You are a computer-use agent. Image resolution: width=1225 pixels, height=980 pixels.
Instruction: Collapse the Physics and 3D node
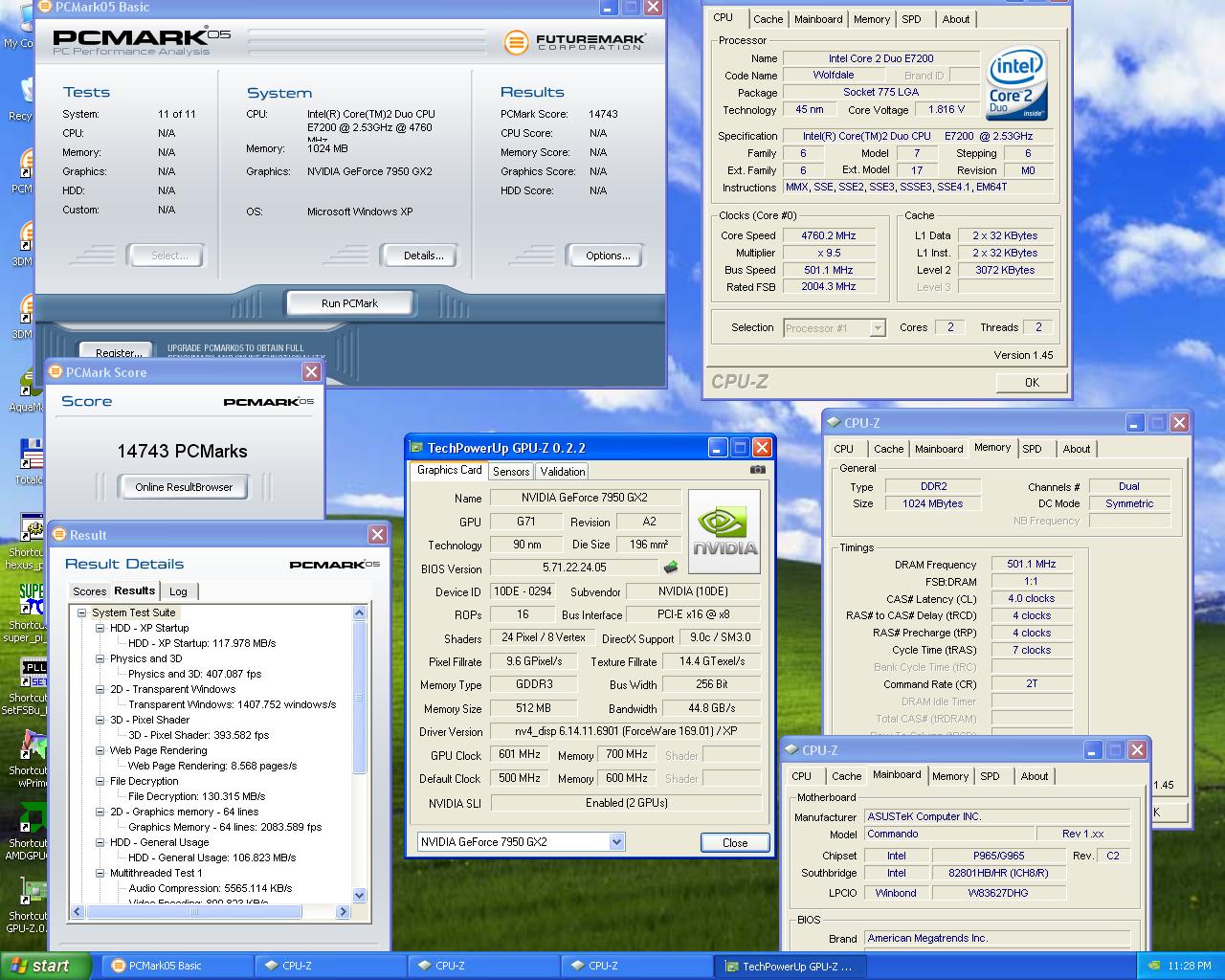100,658
